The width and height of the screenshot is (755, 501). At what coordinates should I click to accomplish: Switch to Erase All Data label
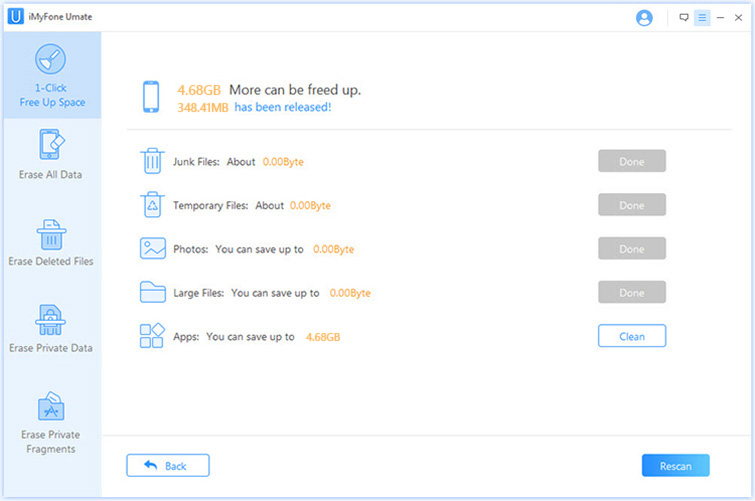(x=51, y=174)
